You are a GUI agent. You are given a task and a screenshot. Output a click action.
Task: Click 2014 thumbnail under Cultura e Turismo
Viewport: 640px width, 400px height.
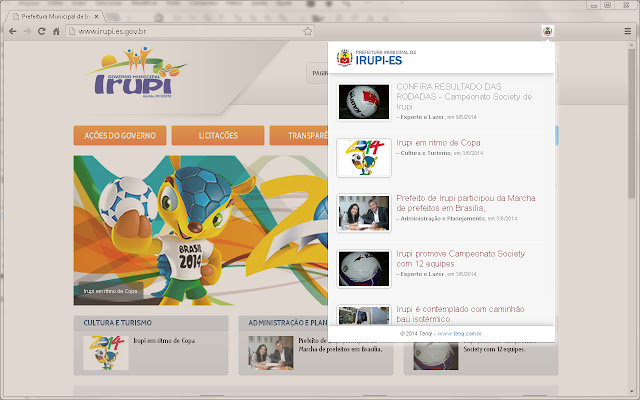[106, 353]
